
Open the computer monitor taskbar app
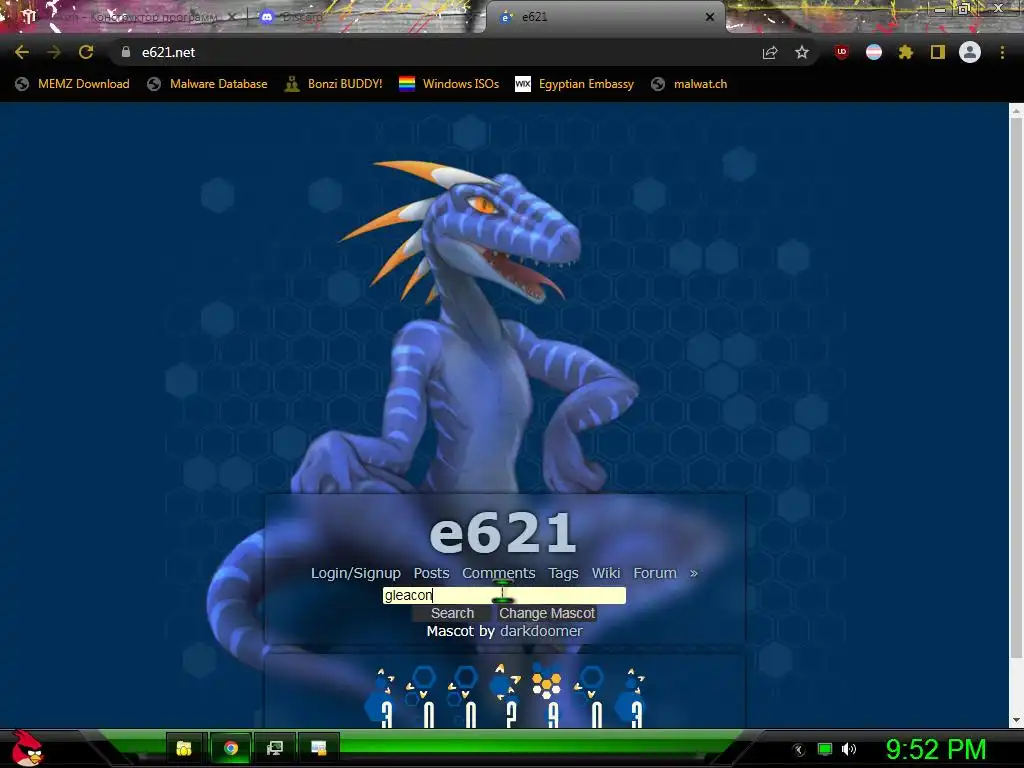tap(274, 748)
